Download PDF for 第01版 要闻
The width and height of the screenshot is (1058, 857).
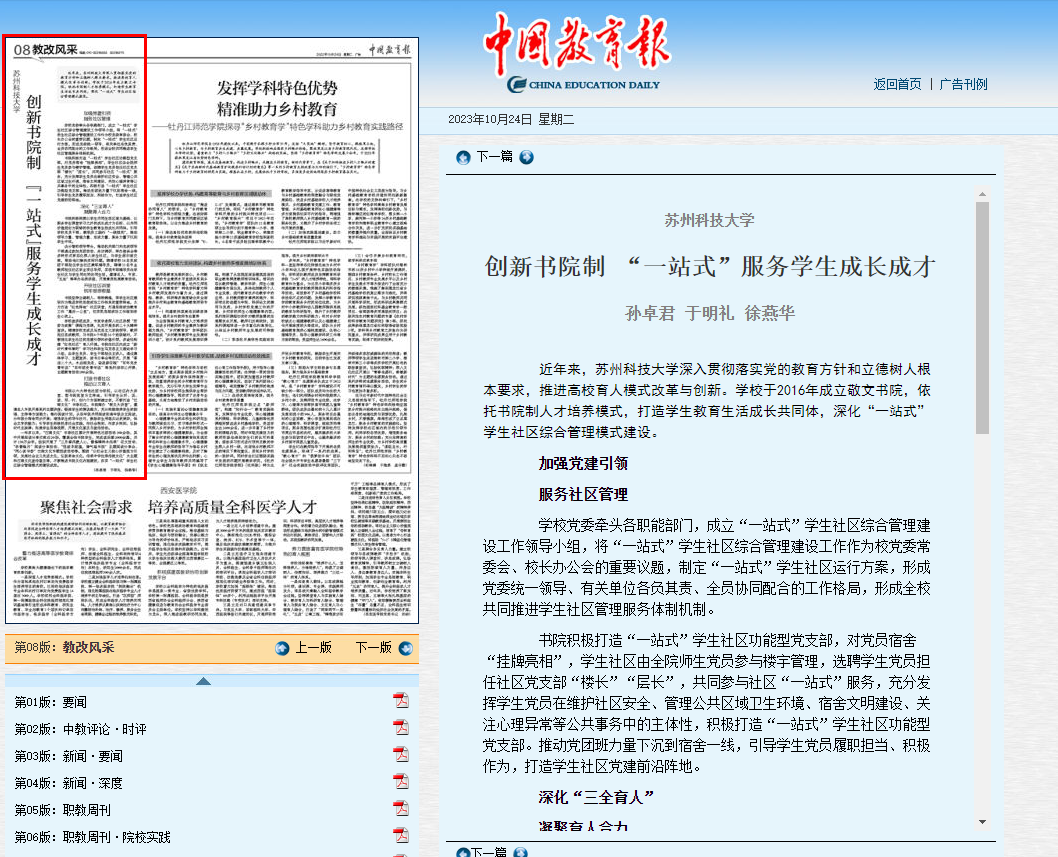[401, 701]
